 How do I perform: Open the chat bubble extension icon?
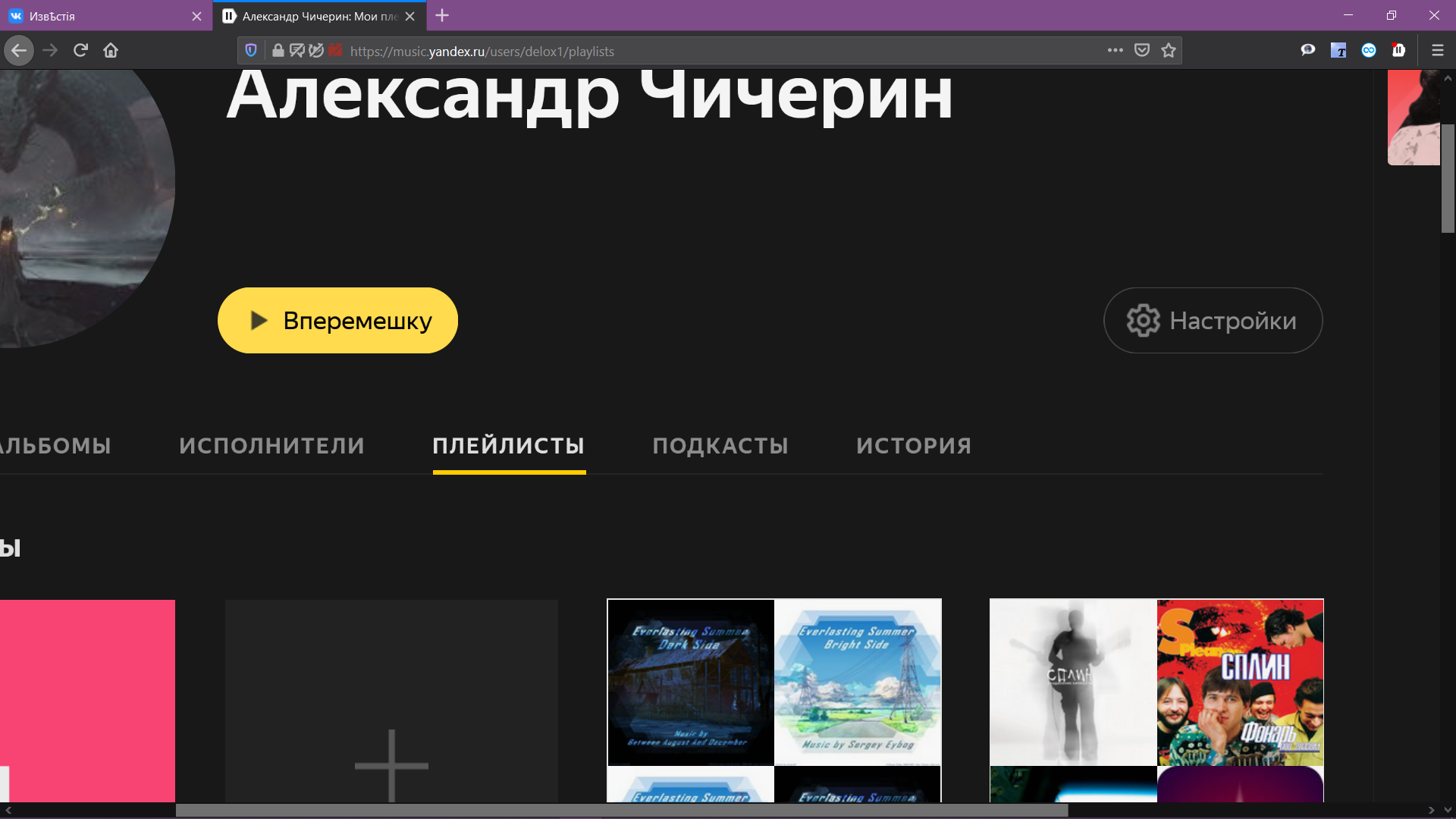1308,50
